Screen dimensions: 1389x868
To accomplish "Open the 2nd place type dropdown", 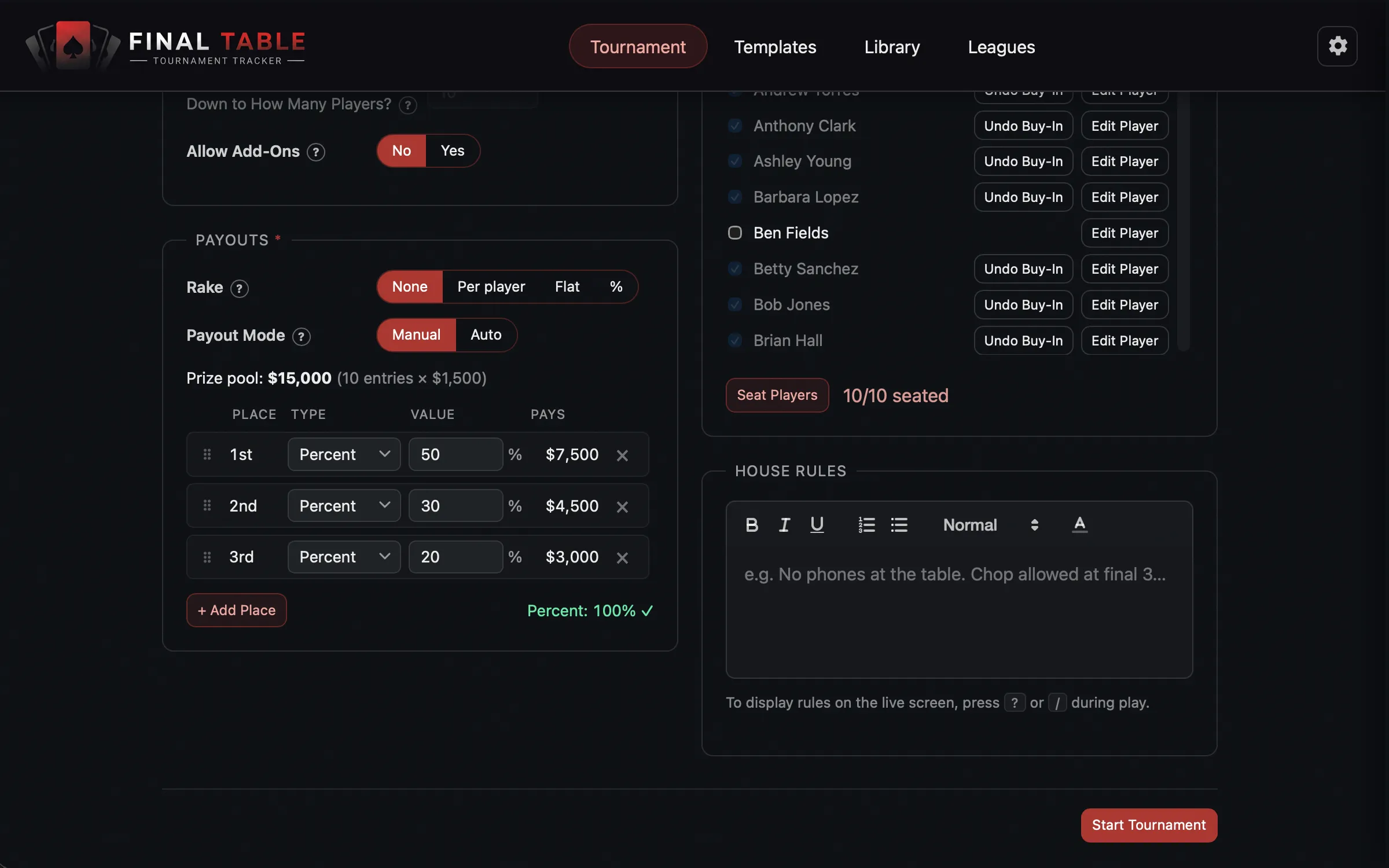I will (344, 506).
